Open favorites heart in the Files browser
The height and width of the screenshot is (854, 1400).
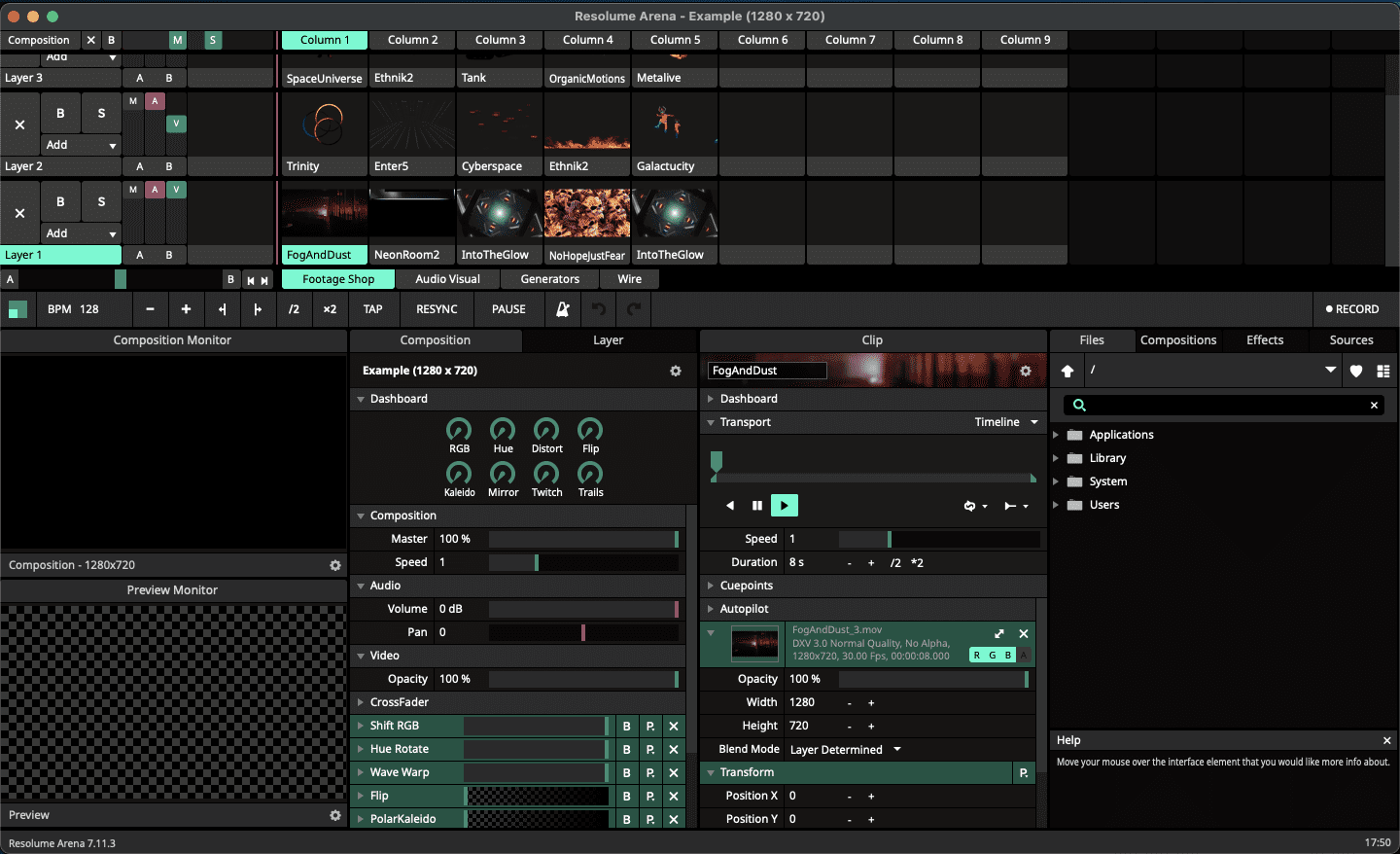(1356, 371)
